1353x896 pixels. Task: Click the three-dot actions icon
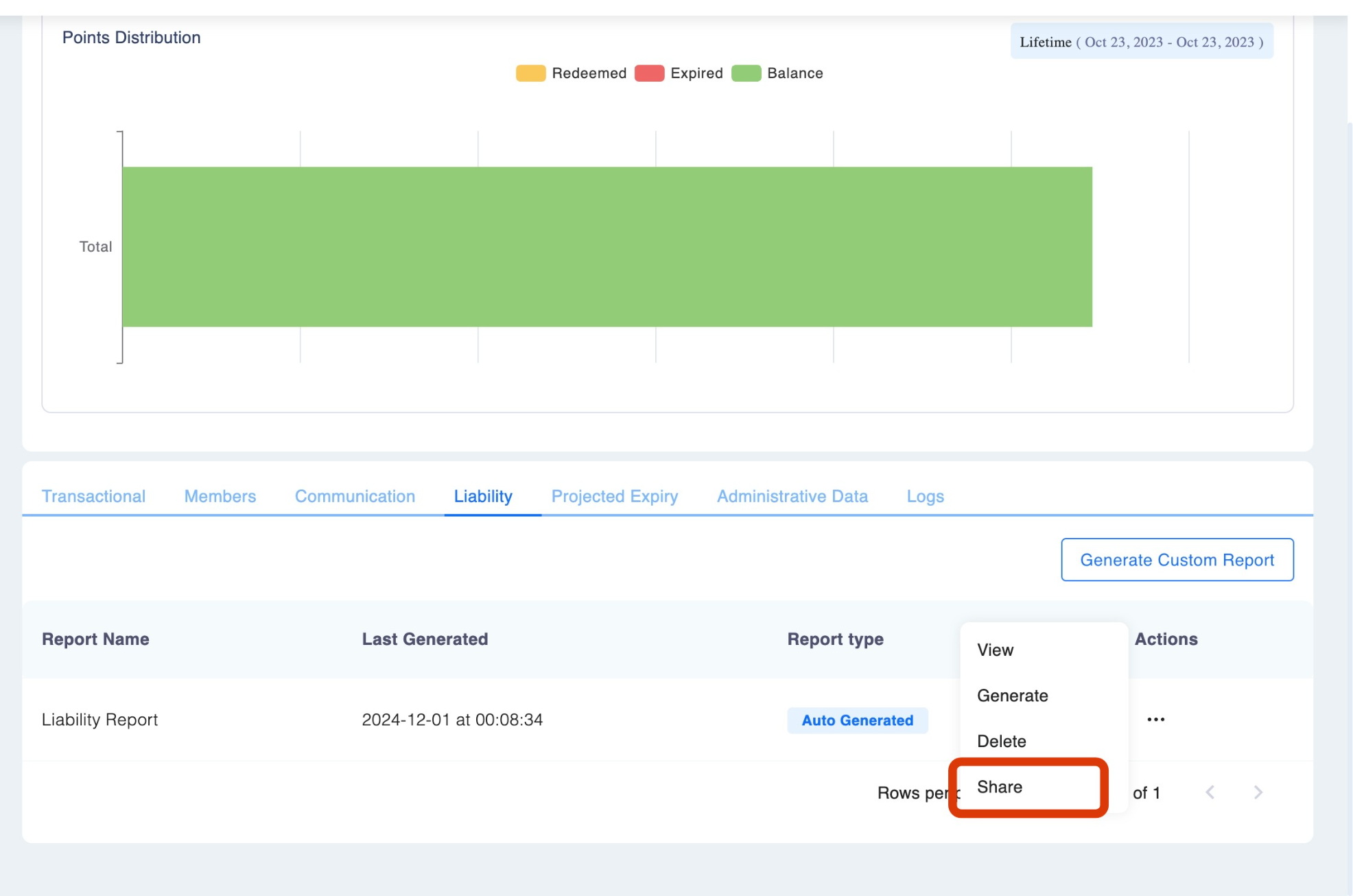pos(1155,719)
